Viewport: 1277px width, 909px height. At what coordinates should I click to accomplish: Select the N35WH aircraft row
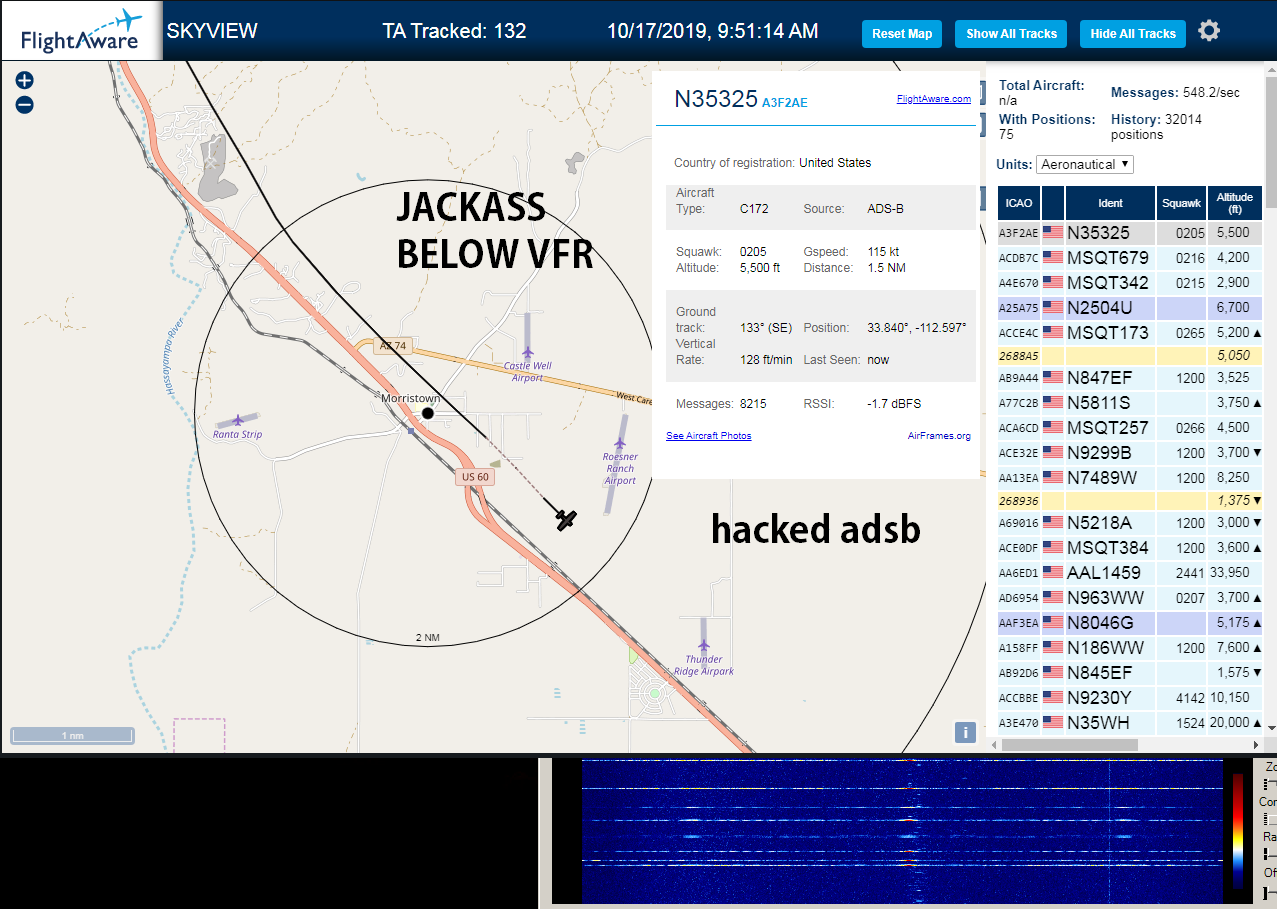(x=1130, y=722)
